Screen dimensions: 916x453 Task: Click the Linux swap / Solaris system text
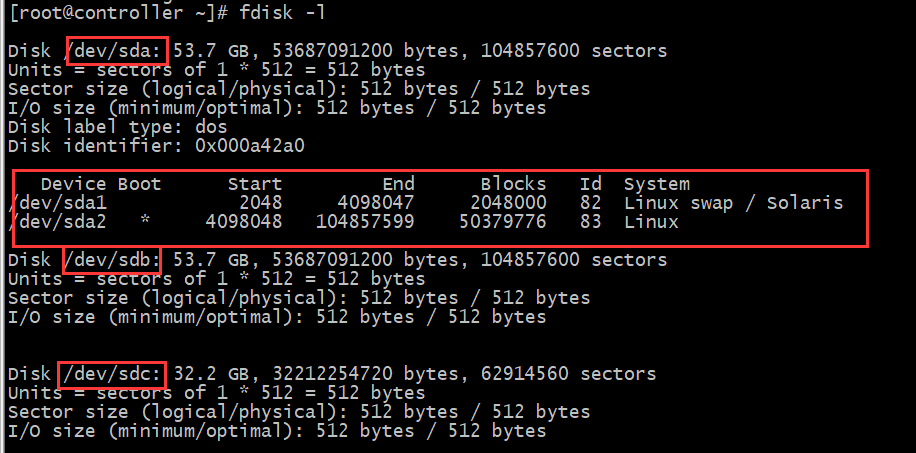pos(733,203)
